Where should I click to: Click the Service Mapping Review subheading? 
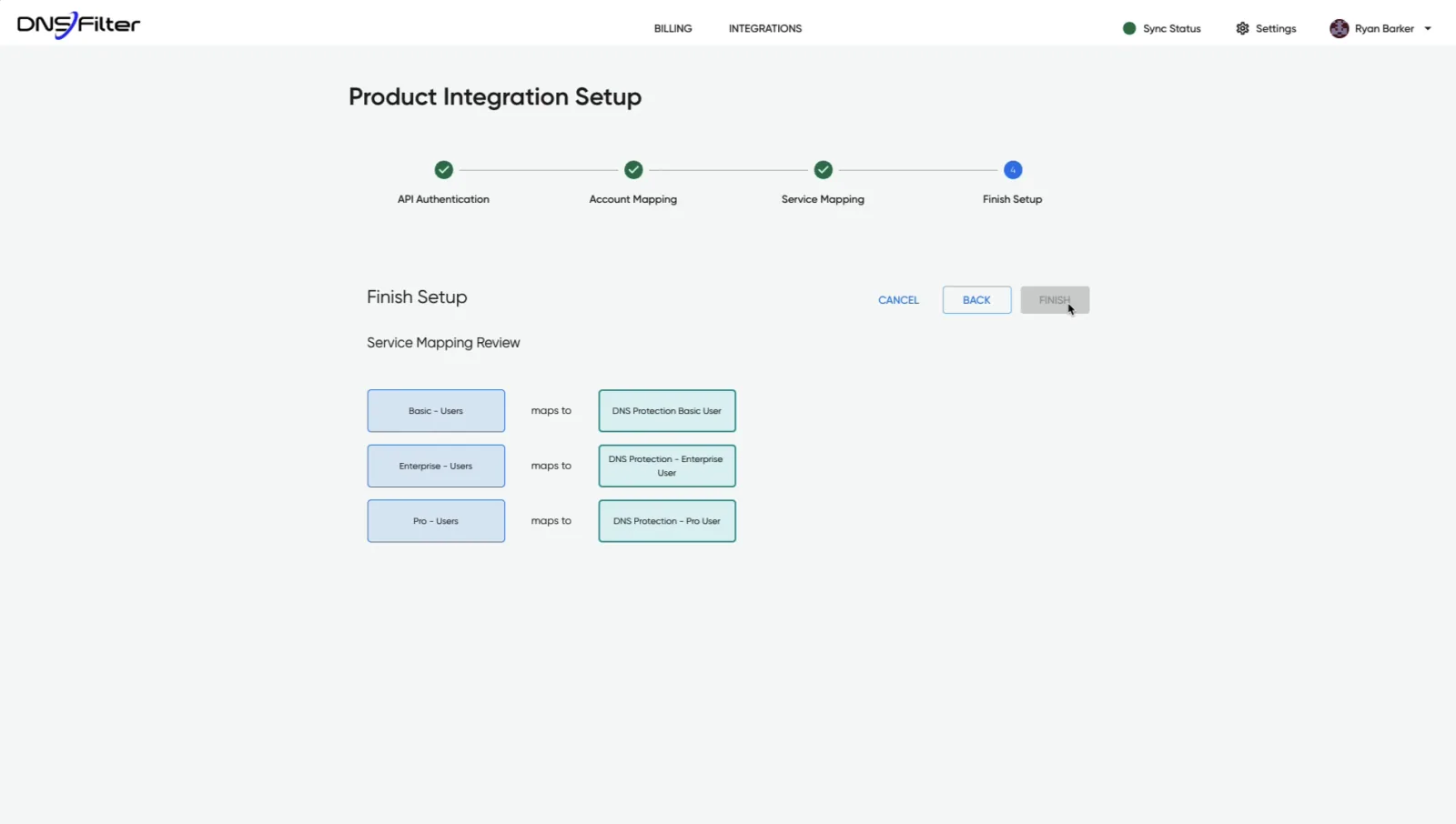pyautogui.click(x=443, y=343)
